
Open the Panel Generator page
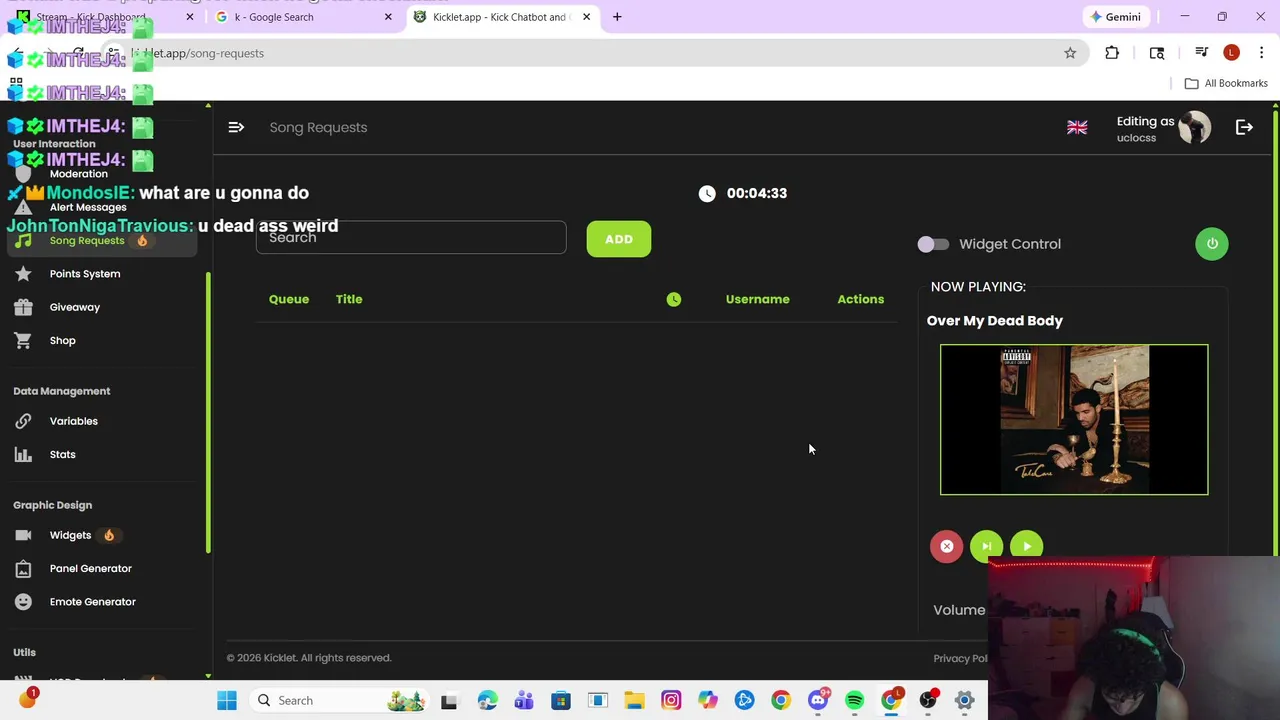[x=91, y=568]
